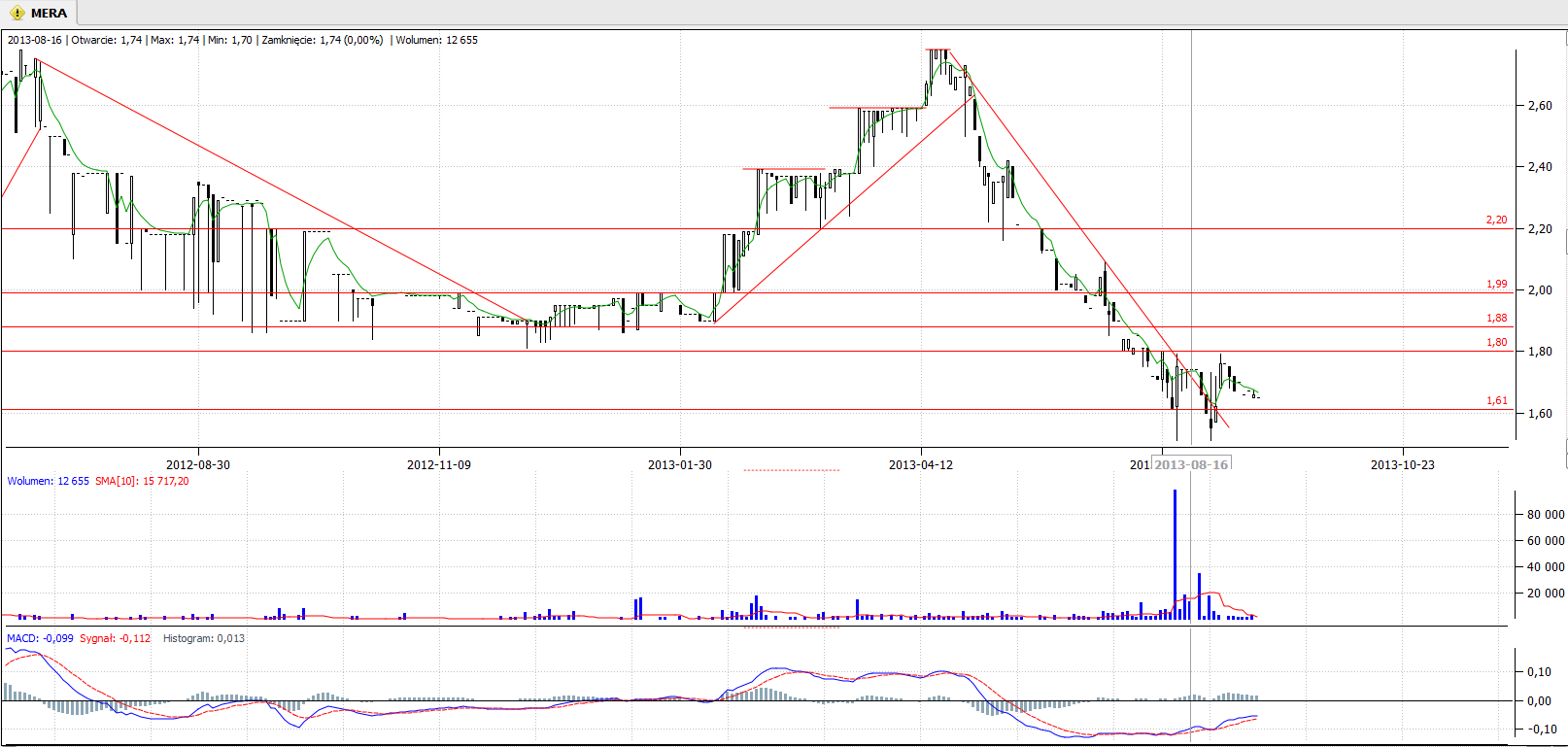Viewport: 1568px width, 747px height.
Task: Select the red 1,80 price level label
Action: click(1496, 342)
